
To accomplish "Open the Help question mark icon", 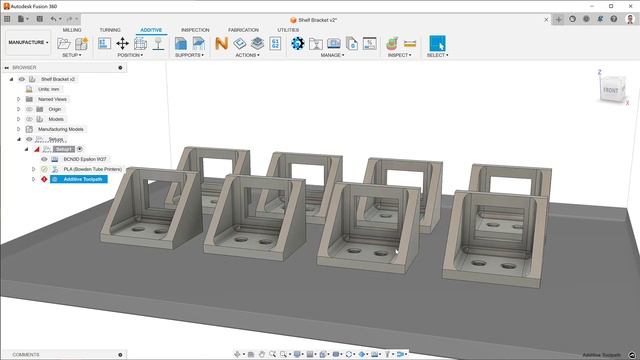I will coord(614,19).
